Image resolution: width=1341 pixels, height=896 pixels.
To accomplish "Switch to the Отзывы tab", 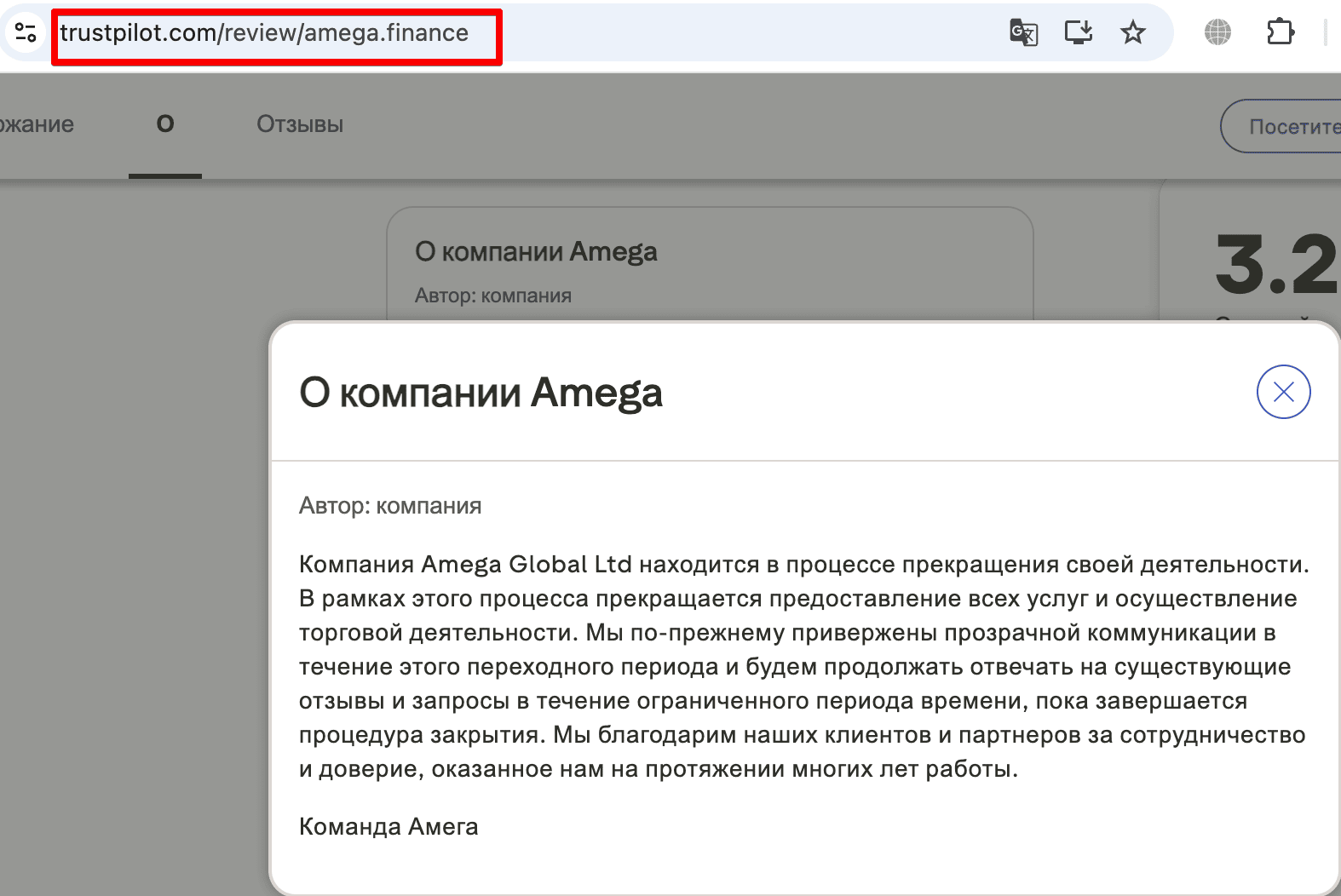I will (300, 124).
